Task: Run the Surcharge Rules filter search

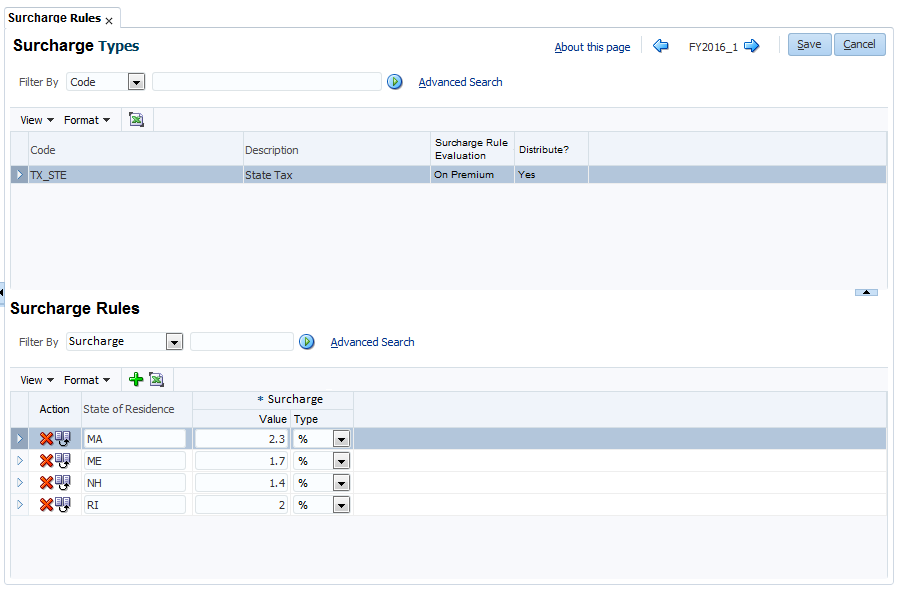Action: [x=307, y=342]
